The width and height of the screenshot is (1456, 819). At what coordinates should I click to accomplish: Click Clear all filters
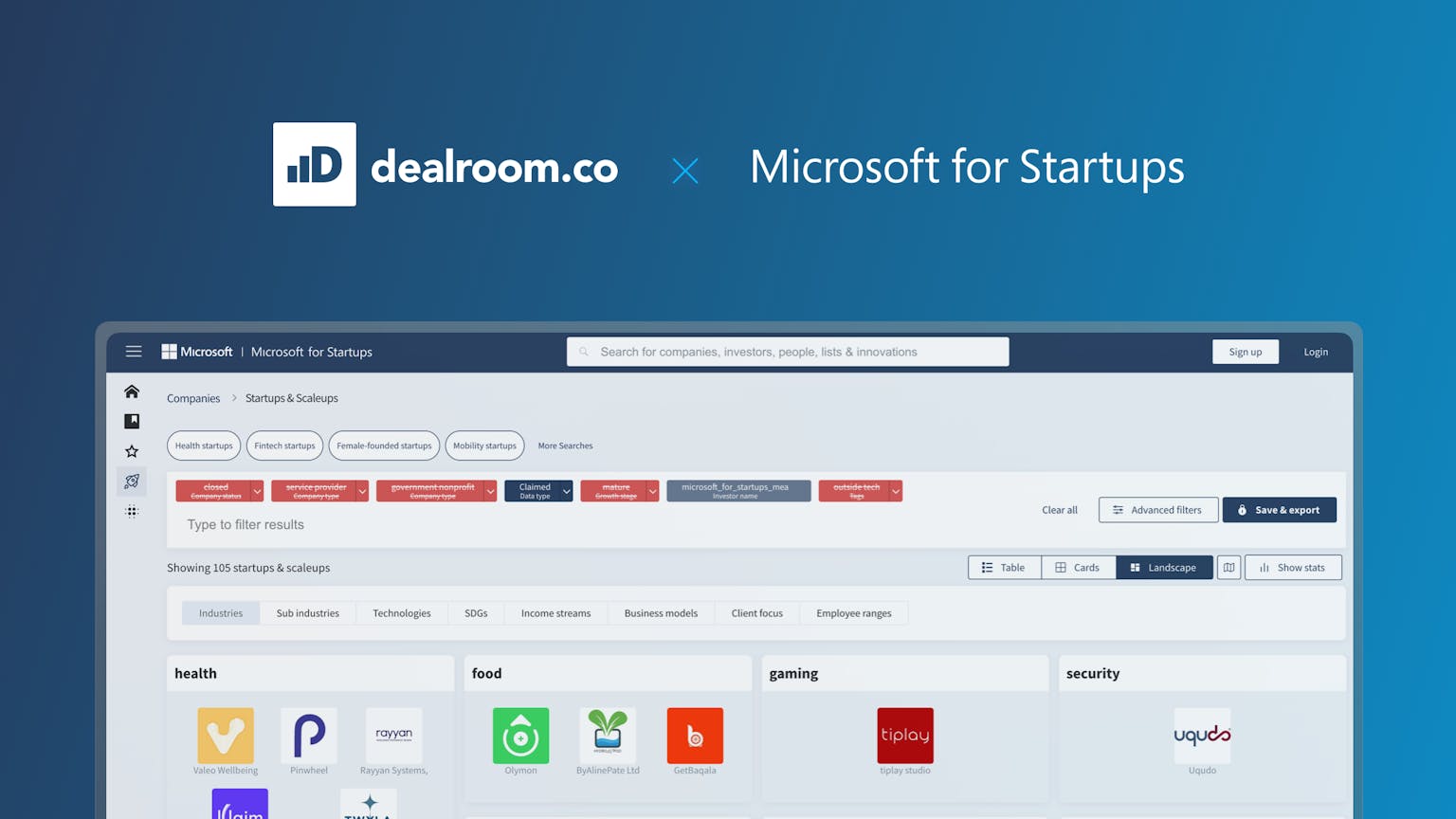tap(1060, 510)
